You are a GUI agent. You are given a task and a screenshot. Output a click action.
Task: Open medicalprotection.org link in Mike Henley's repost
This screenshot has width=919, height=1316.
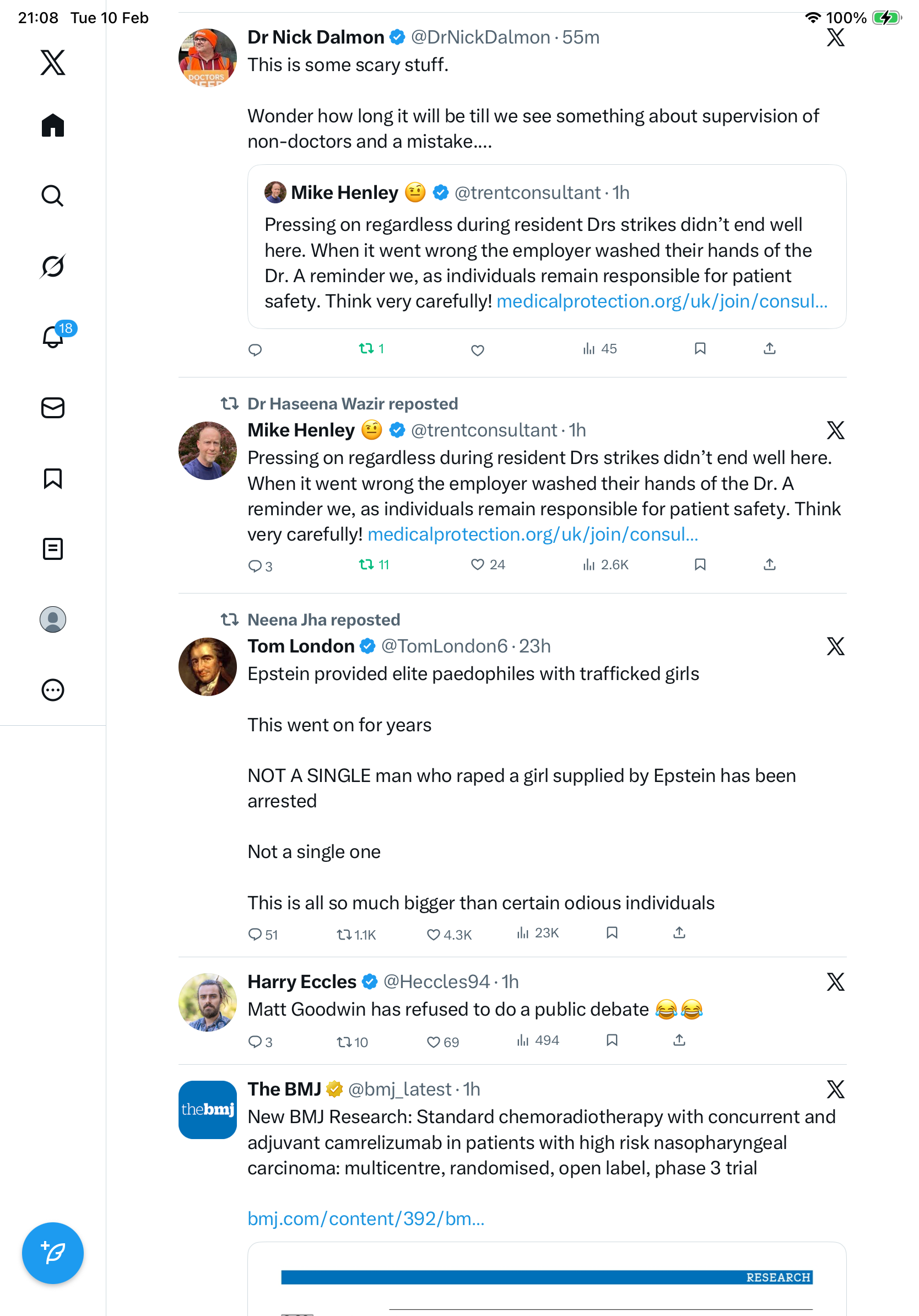click(x=532, y=534)
